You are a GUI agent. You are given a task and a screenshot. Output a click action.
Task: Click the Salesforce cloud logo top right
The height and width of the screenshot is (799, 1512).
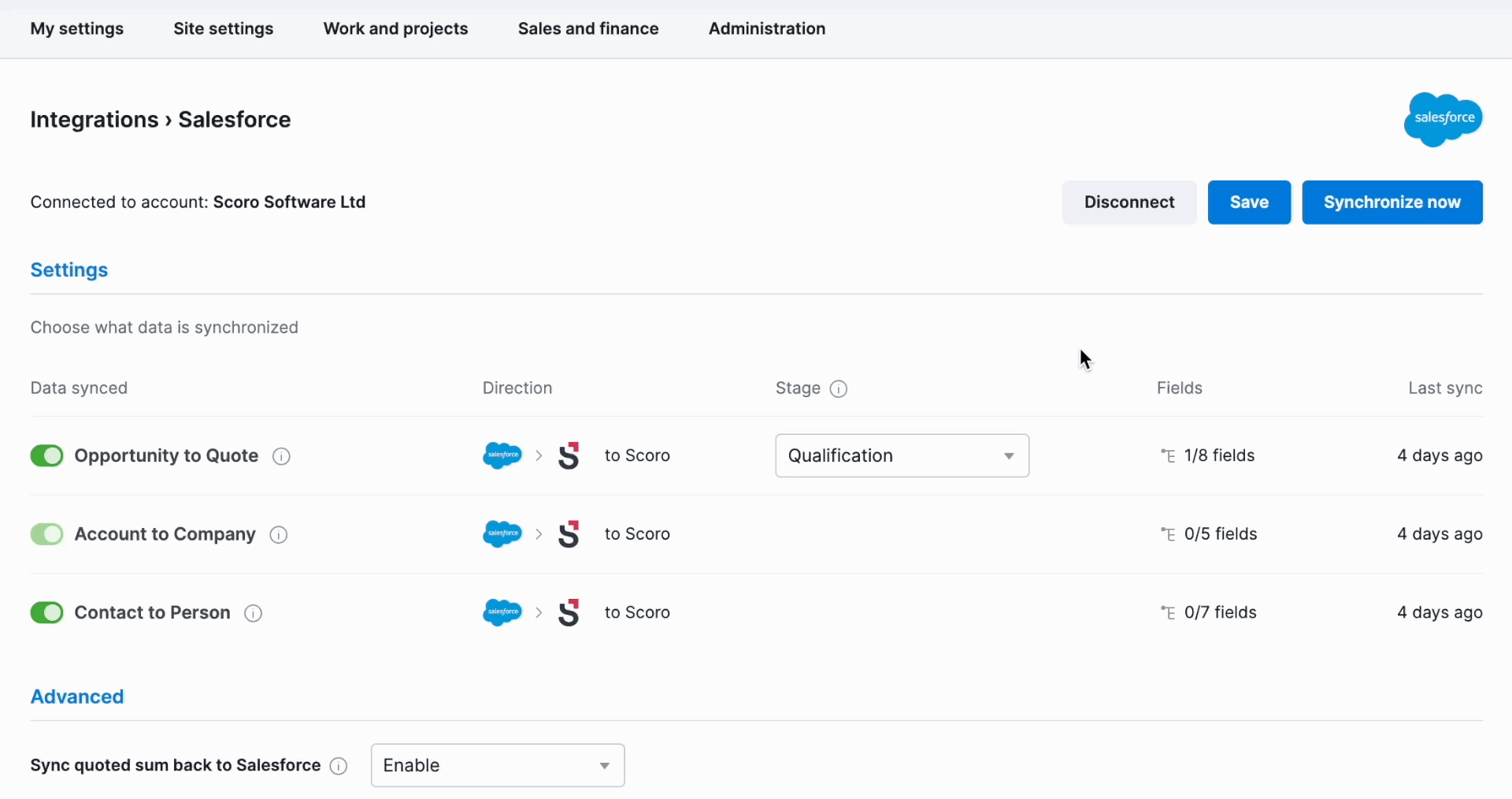click(1443, 120)
